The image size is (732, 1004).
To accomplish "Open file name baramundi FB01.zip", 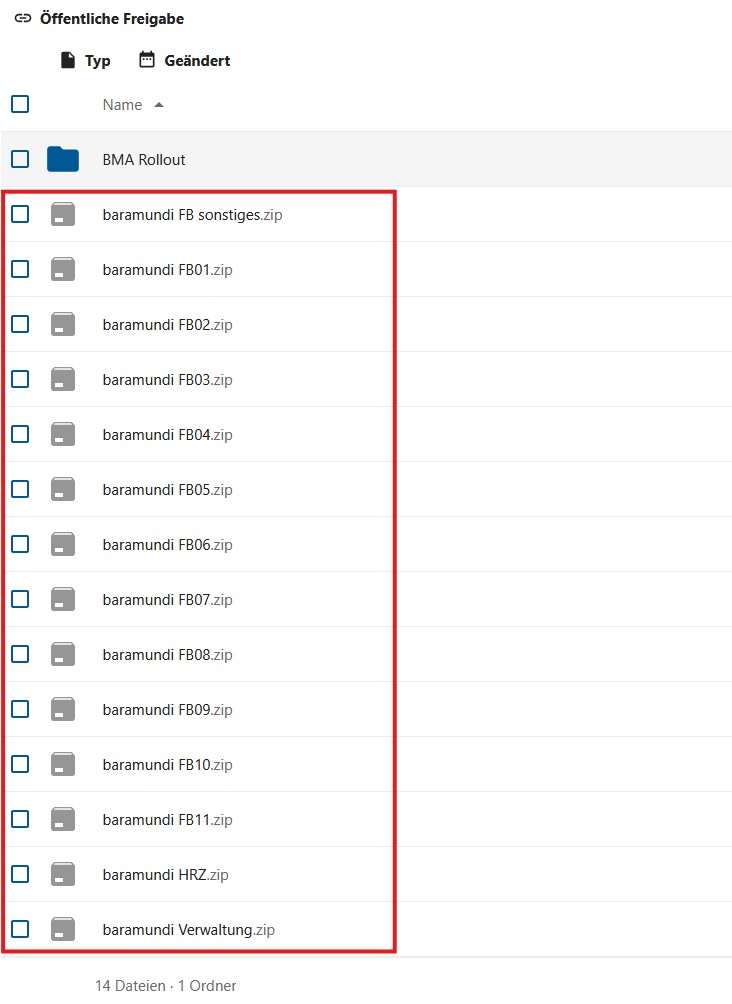I will pos(167,270).
